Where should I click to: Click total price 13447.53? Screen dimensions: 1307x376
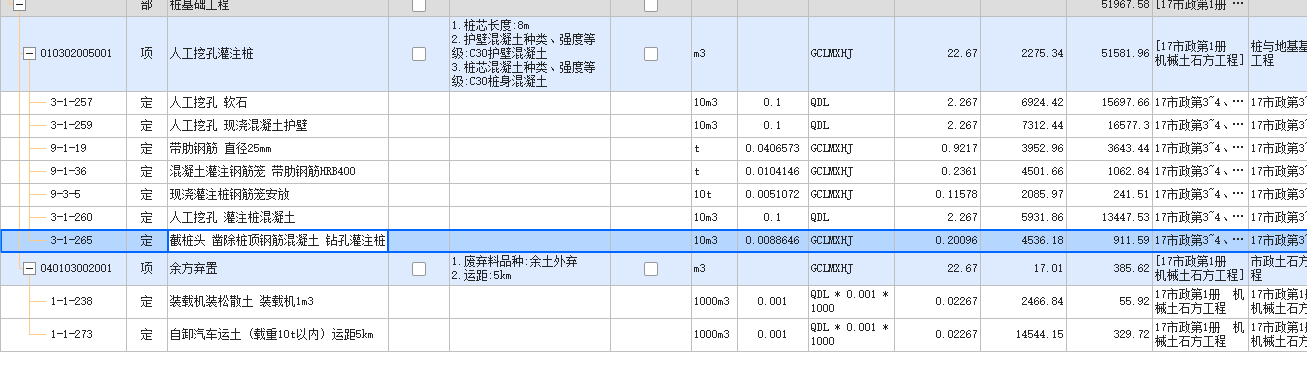point(1125,218)
